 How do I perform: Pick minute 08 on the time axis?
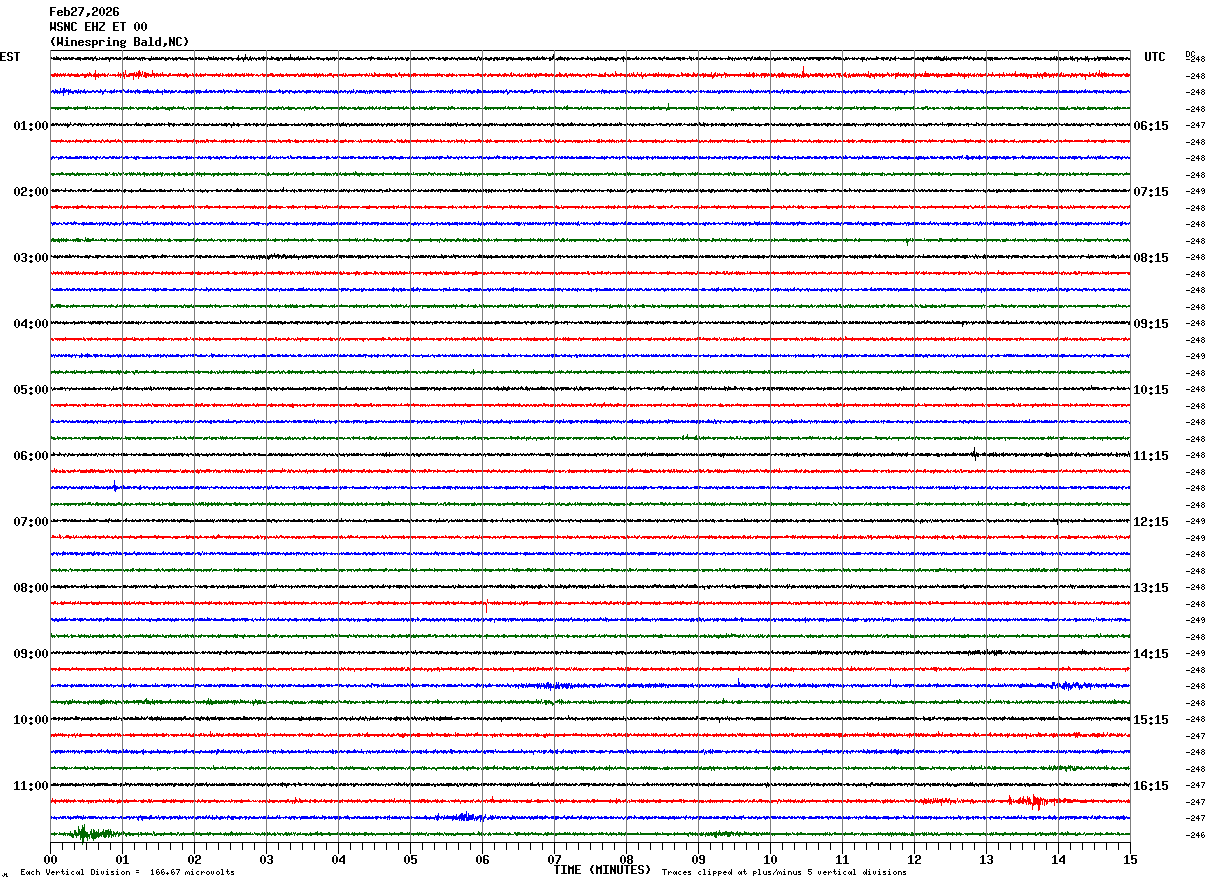(x=626, y=859)
